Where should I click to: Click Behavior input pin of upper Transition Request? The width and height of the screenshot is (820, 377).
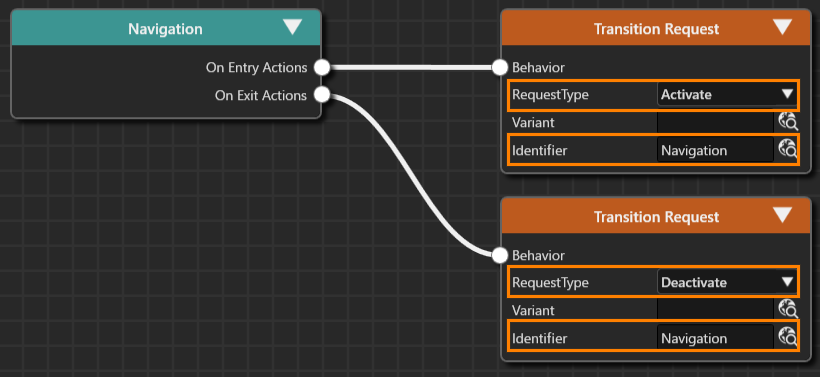click(500, 67)
